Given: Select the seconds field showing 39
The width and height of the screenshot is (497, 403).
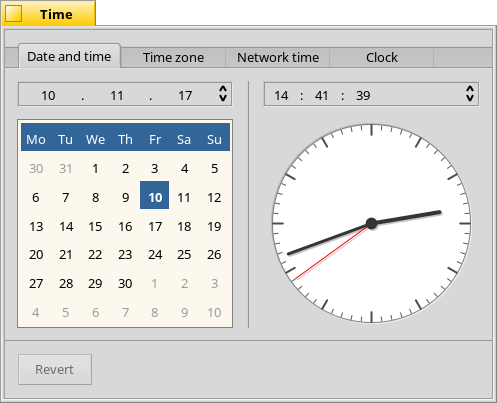Looking at the screenshot, I should tap(363, 96).
